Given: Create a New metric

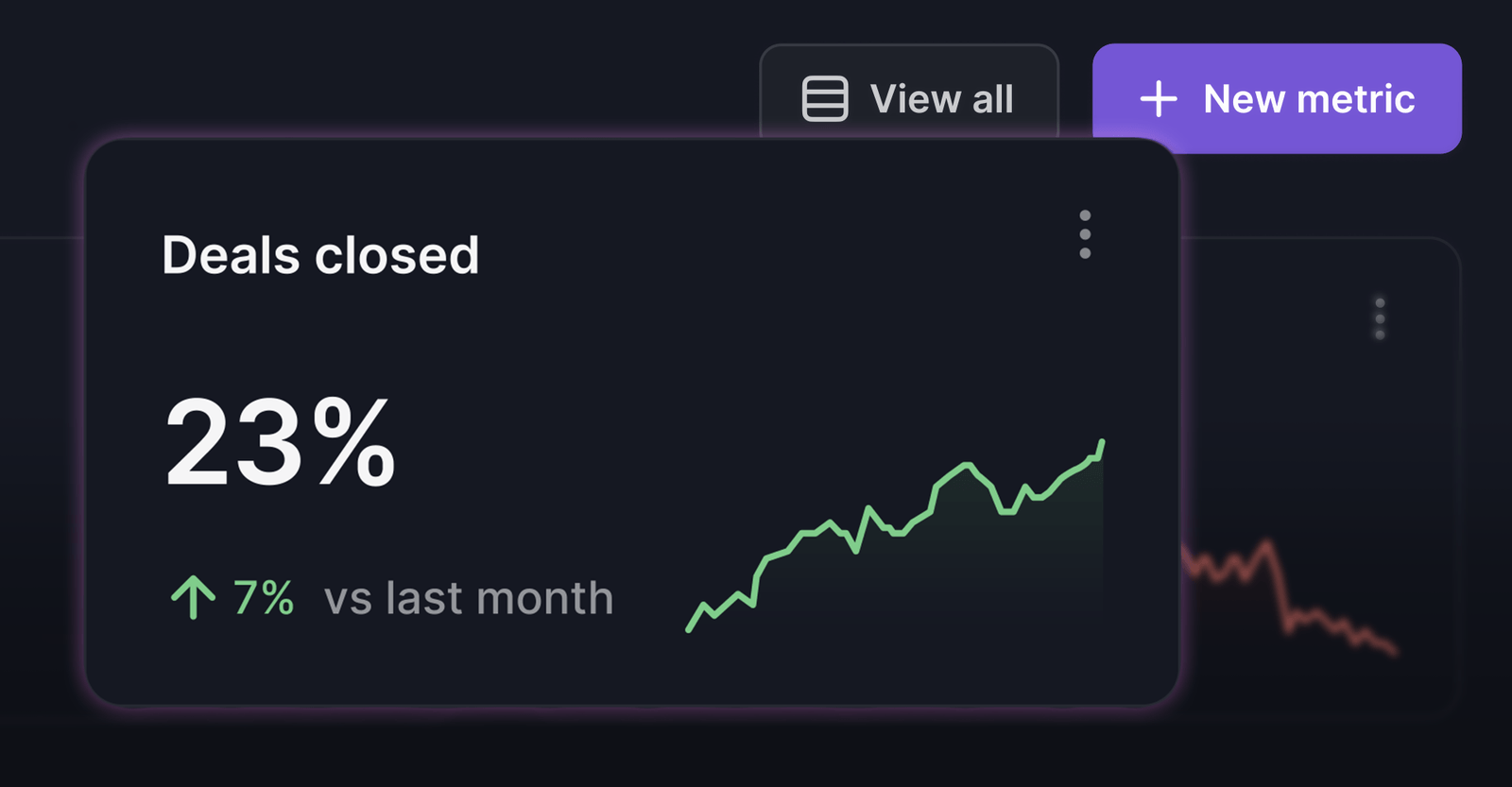Looking at the screenshot, I should [1277, 98].
